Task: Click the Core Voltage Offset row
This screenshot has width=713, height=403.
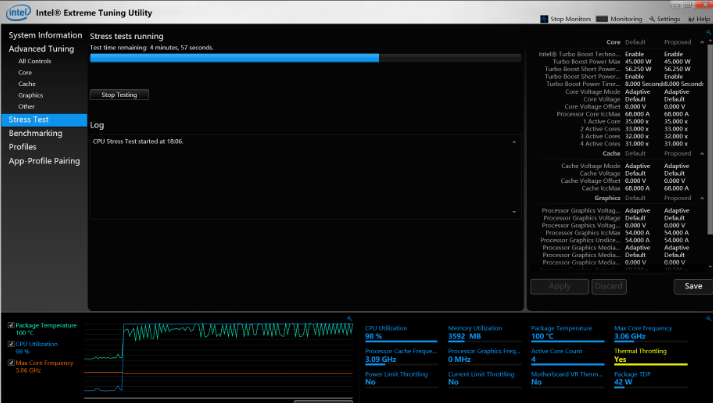Action: pos(618,106)
